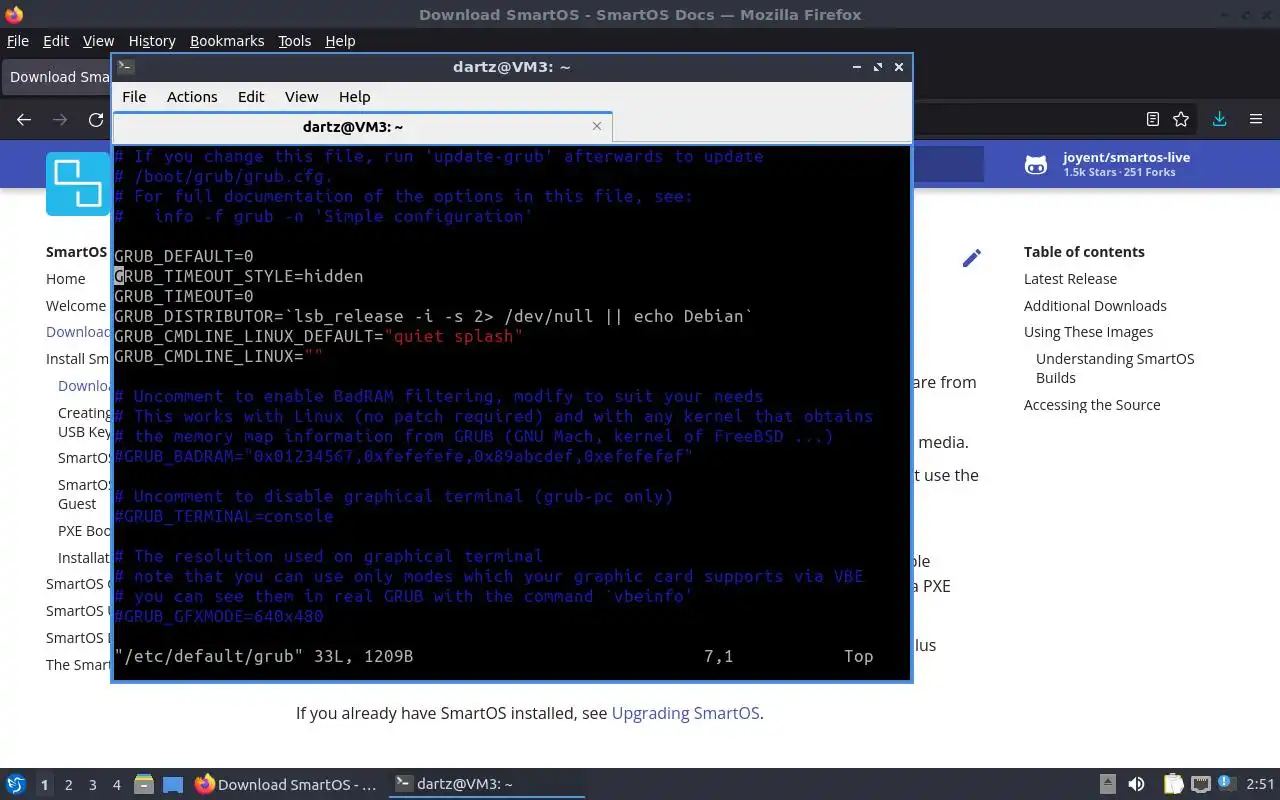
Task: Click the GRUB_CMDLINE_LINUX="" line
Action: point(219,356)
